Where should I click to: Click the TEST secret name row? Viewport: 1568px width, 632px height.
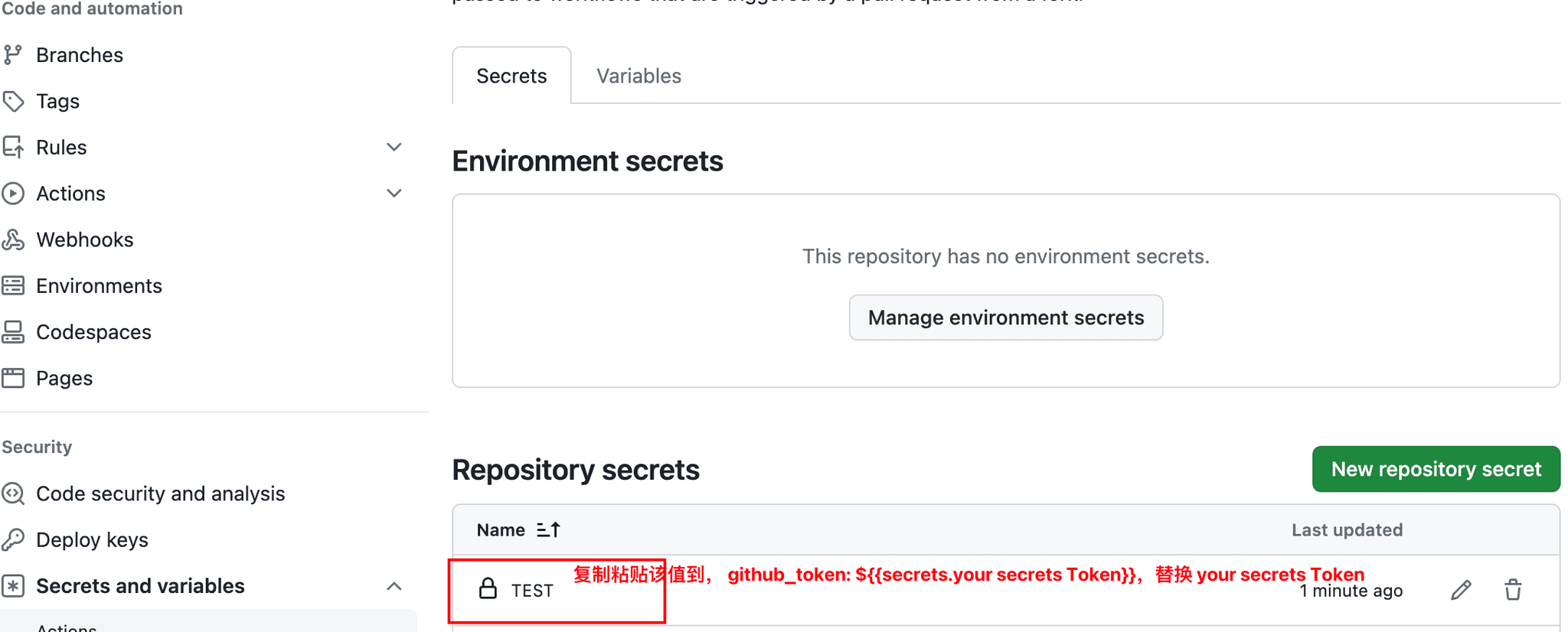pyautogui.click(x=1006, y=590)
